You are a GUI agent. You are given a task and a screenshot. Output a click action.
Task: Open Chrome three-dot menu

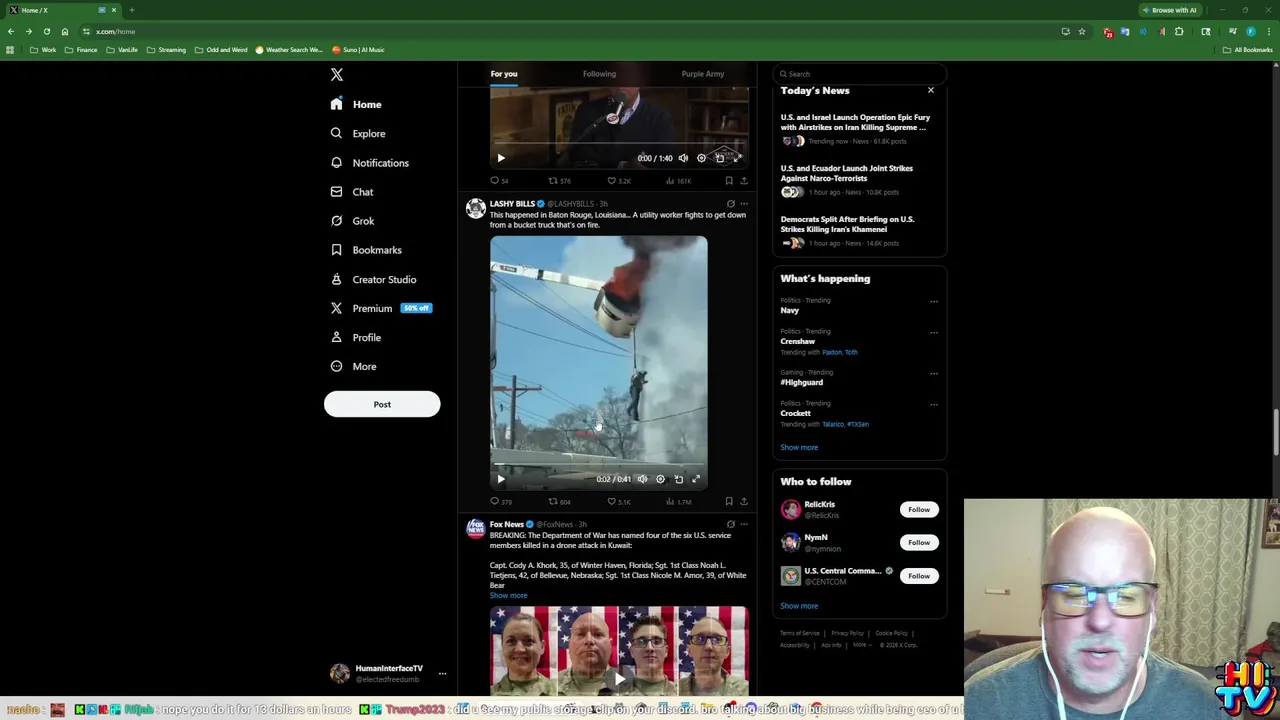pos(1268,31)
